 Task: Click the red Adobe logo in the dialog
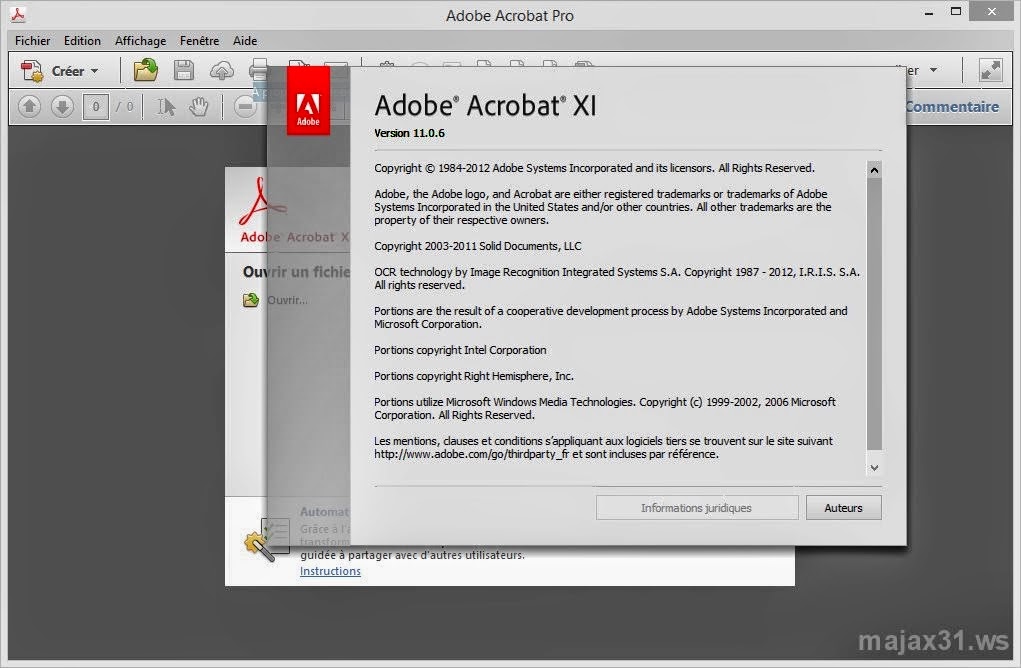click(308, 100)
